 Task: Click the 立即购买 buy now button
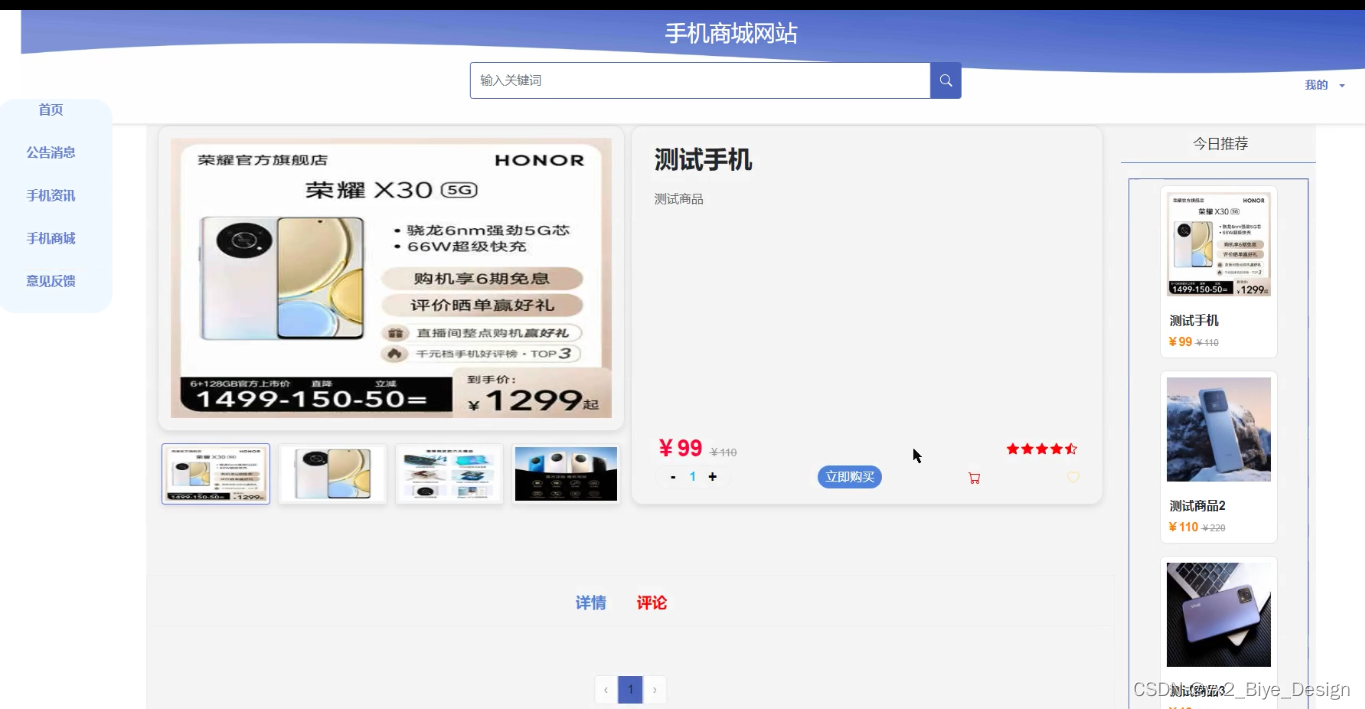(x=850, y=477)
